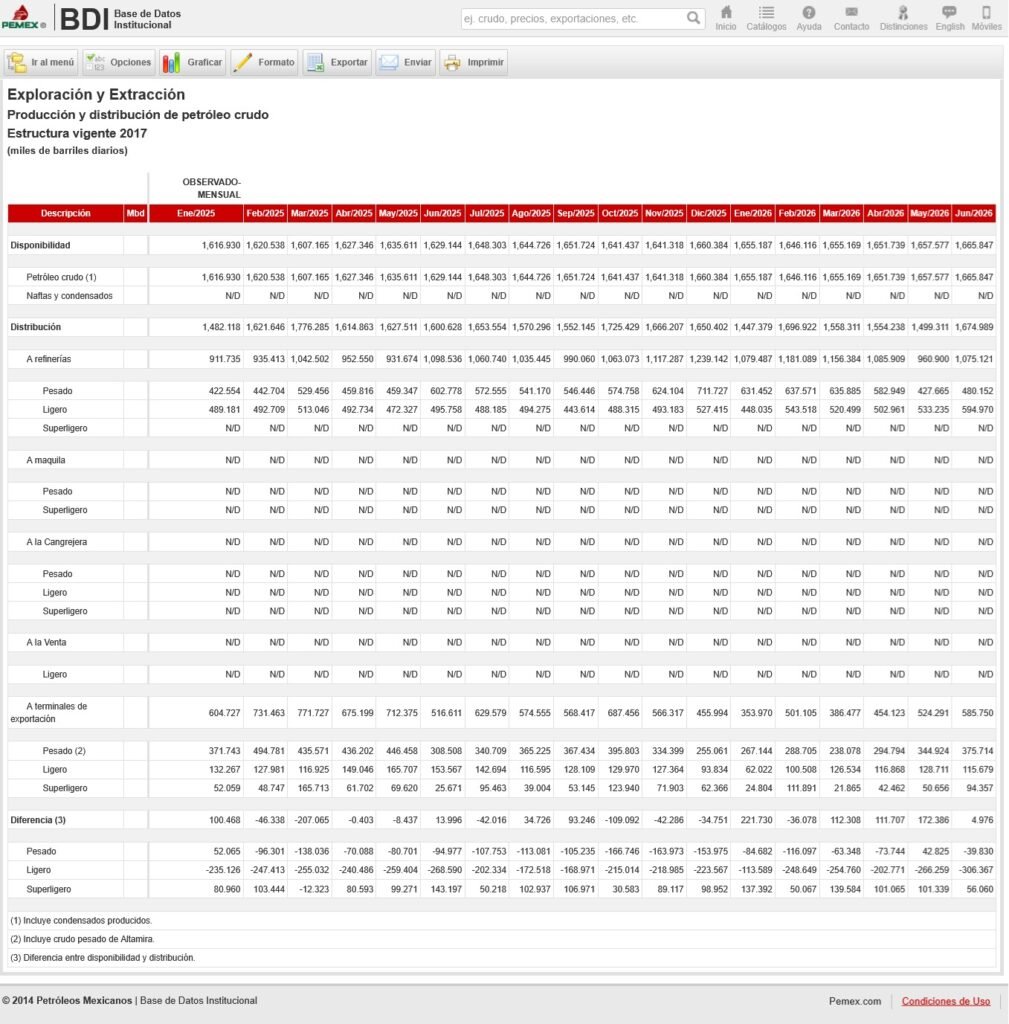The width and height of the screenshot is (1009, 1024).
Task: Click the Mar/2025 column header
Action: click(310, 213)
